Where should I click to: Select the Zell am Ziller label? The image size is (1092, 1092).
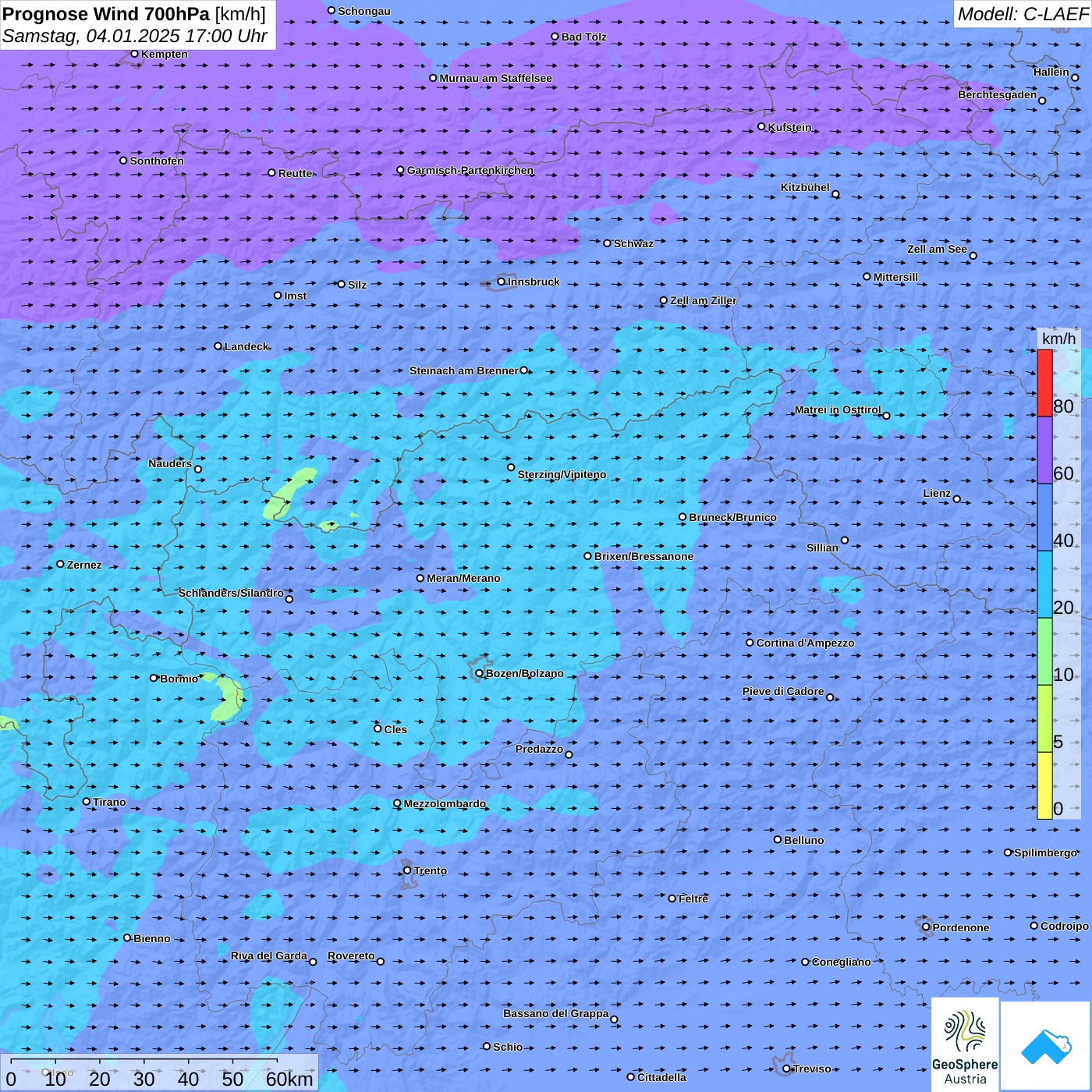pos(703,300)
